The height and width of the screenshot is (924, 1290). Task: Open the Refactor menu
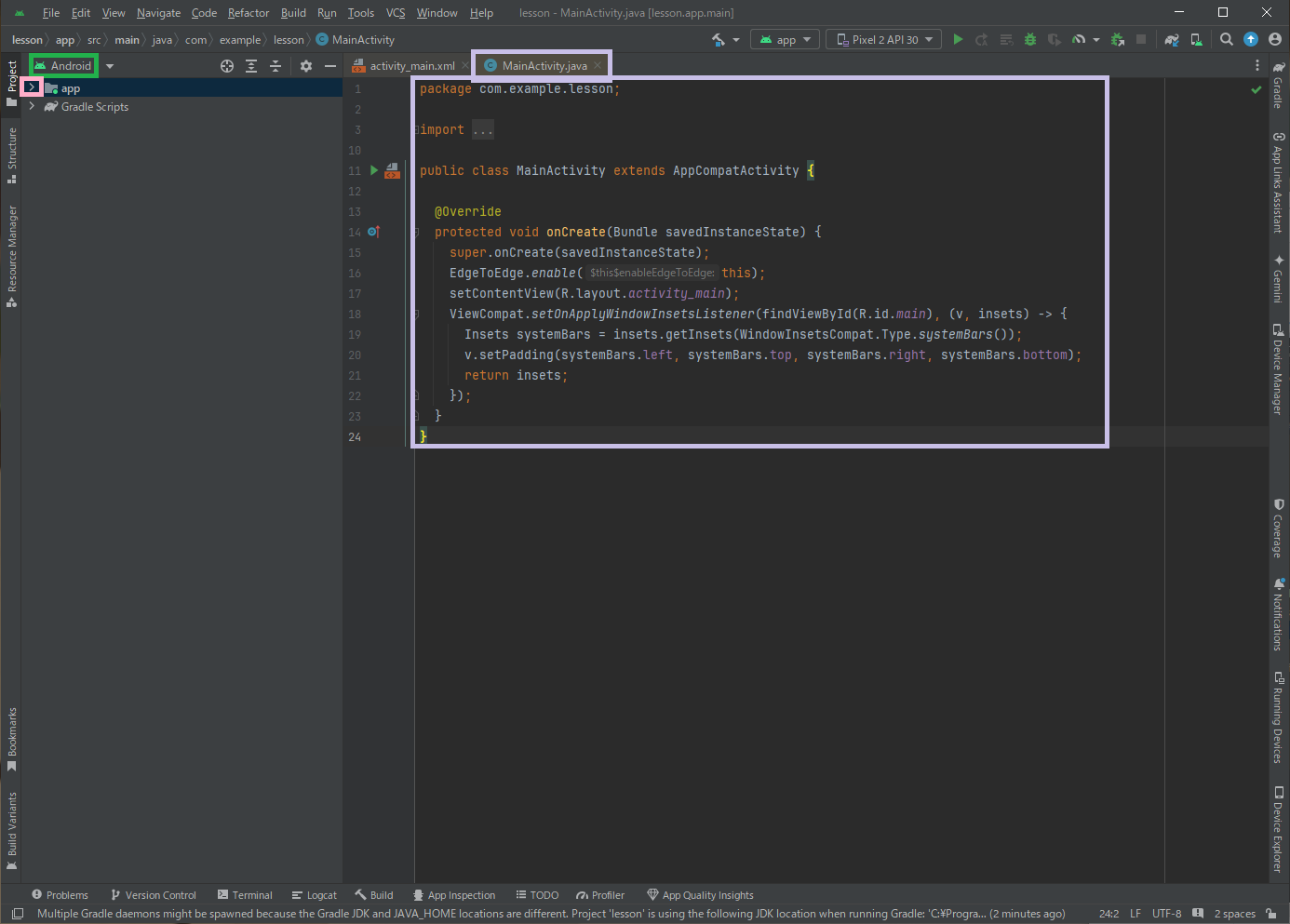point(249,13)
